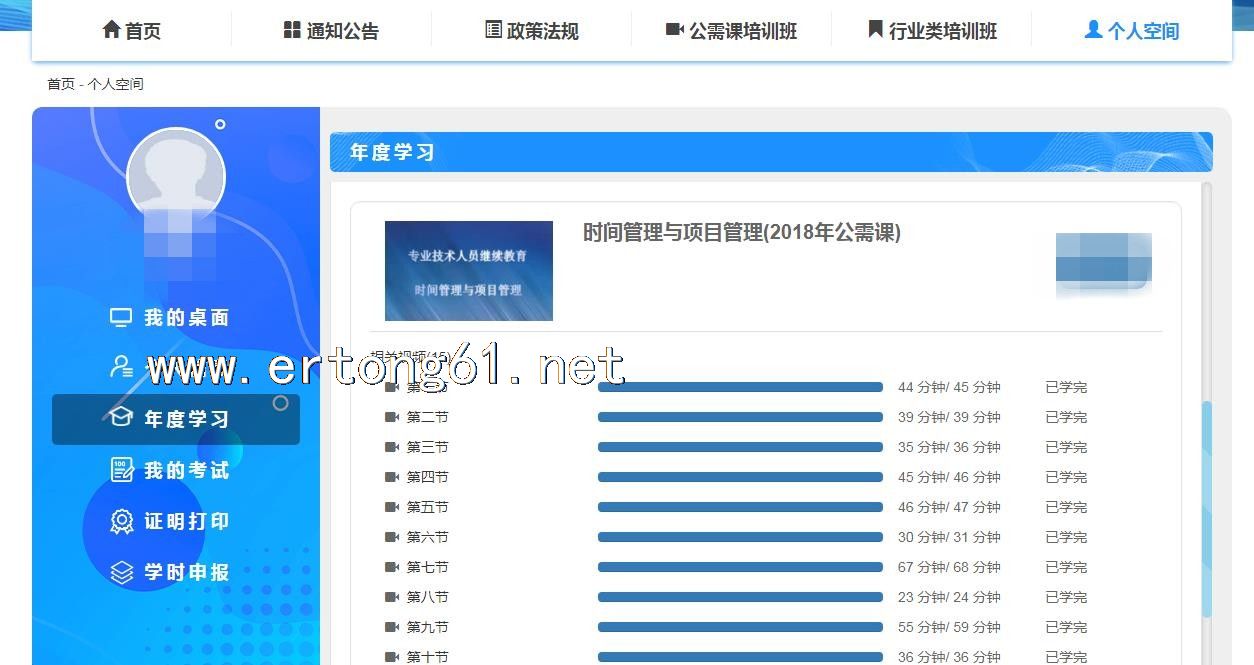The height and width of the screenshot is (665, 1254).
Task: Click the user icon beside 个人空间
Action: tap(1093, 30)
